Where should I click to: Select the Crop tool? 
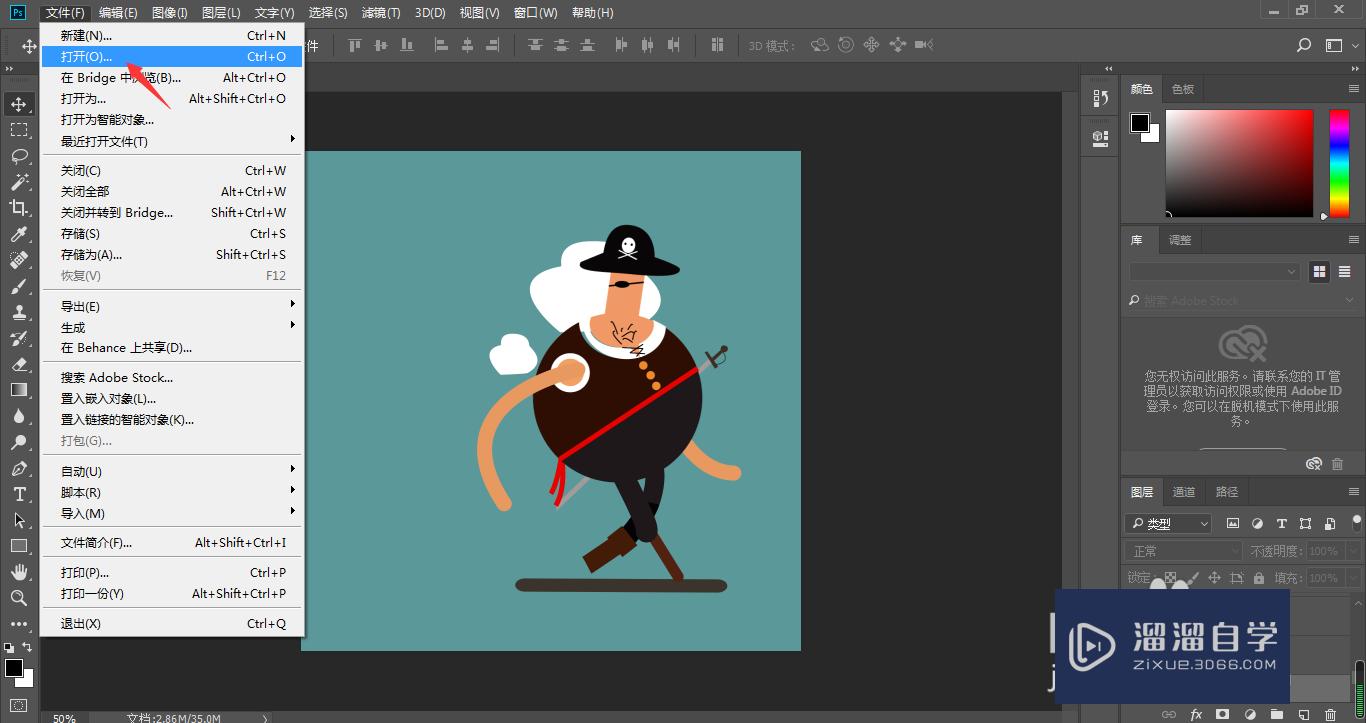click(x=19, y=208)
